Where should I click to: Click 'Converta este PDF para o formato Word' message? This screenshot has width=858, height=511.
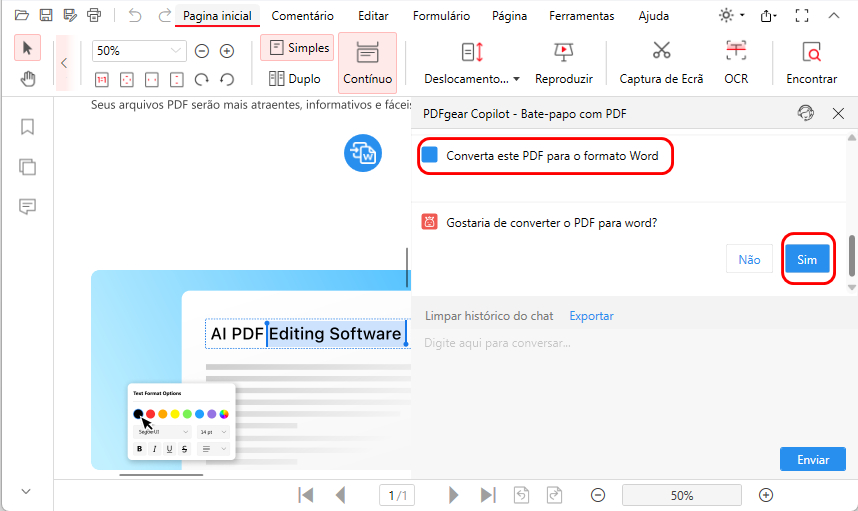552,156
